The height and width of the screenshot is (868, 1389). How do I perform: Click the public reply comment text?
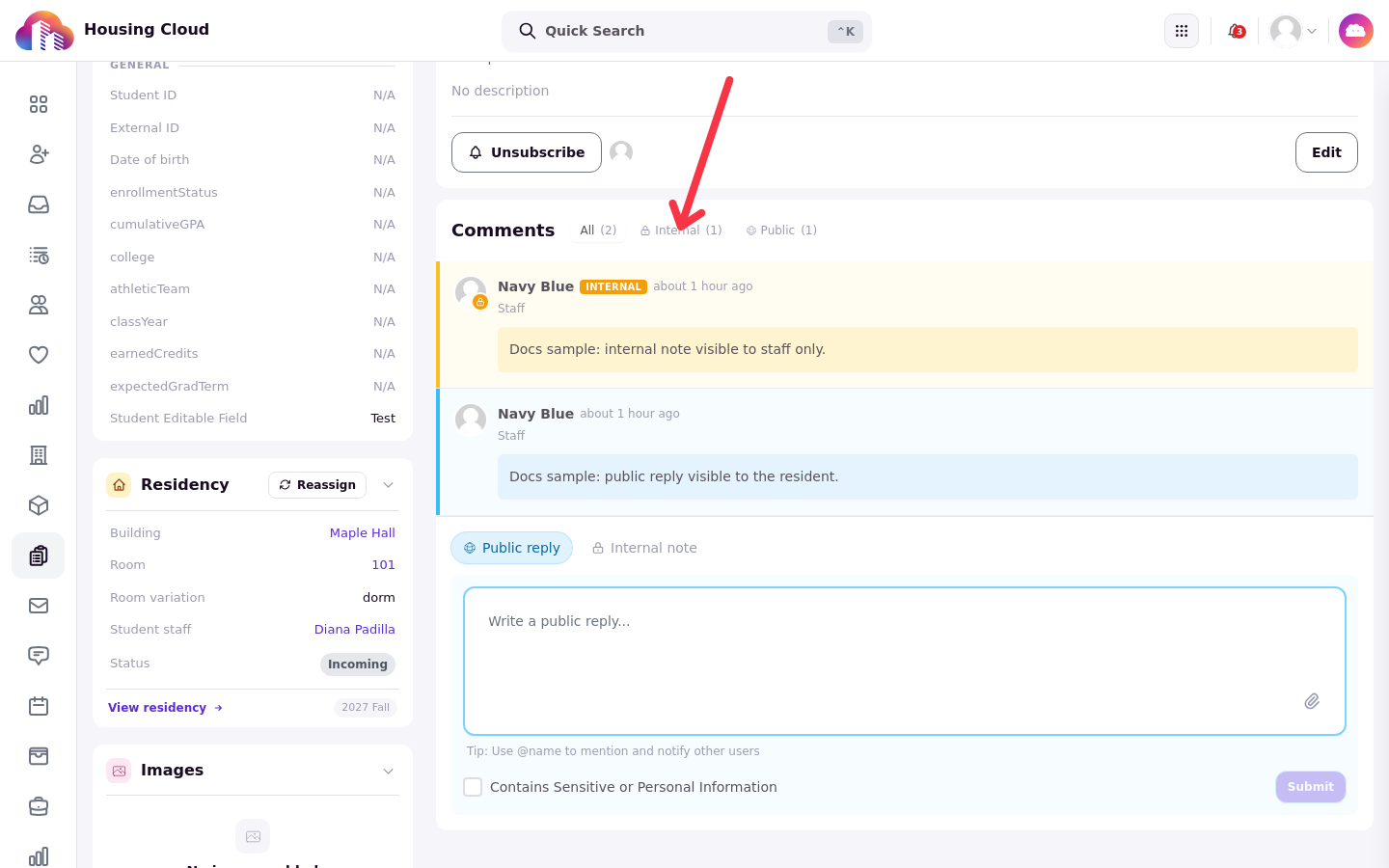click(674, 477)
